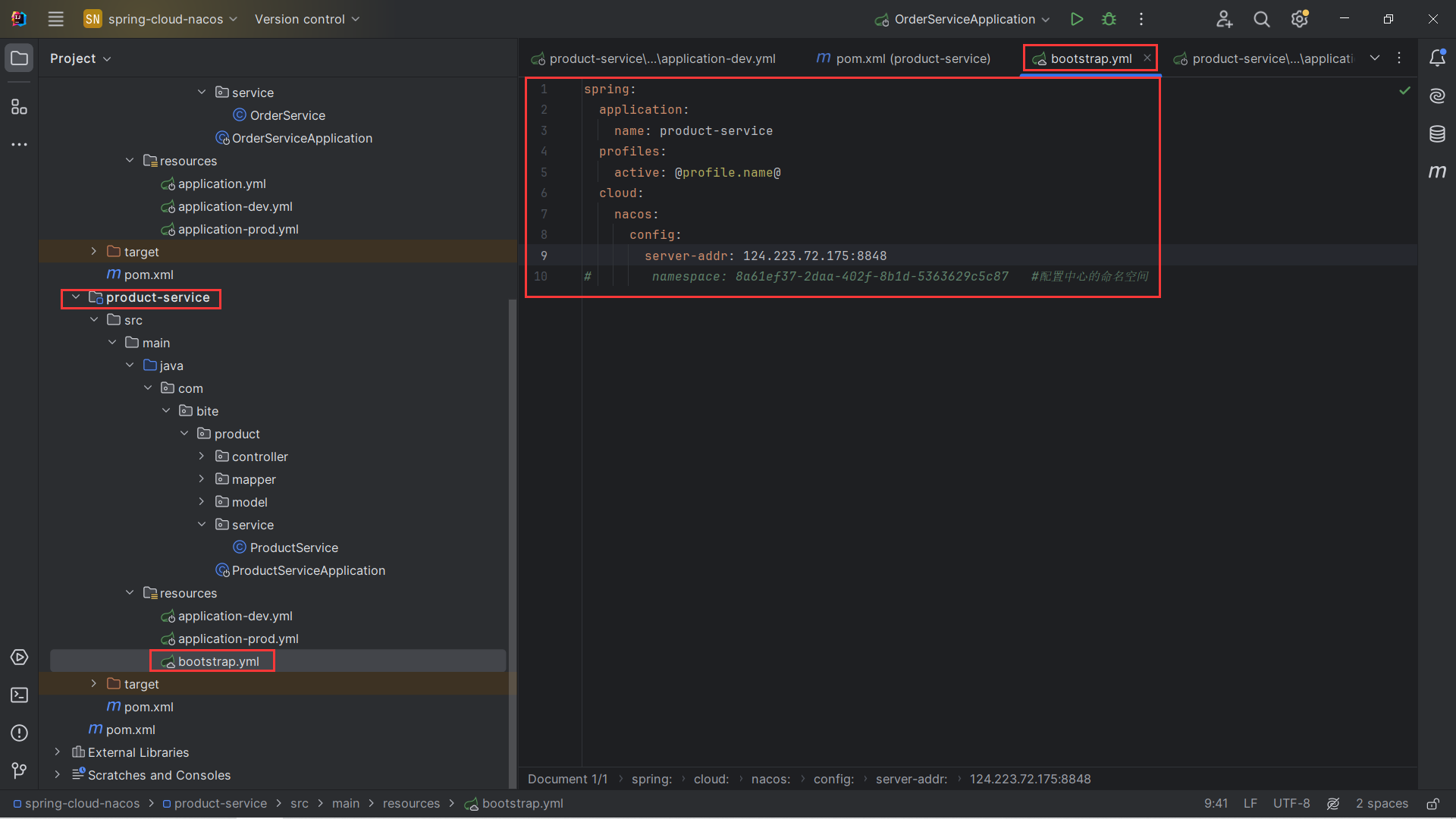1456x819 pixels.
Task: Open the Git tool window
Action: (20, 770)
